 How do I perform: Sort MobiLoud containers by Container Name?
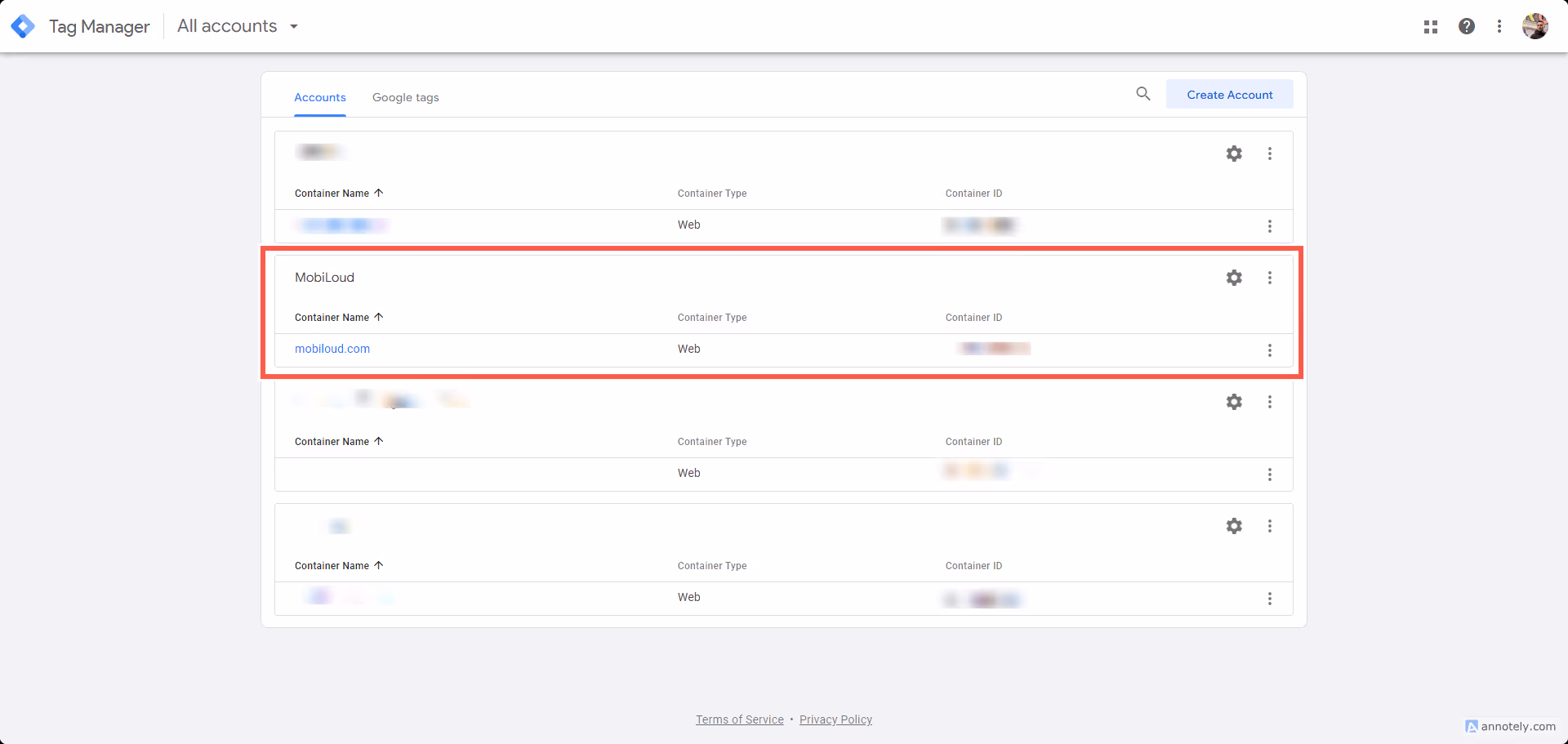(x=339, y=318)
